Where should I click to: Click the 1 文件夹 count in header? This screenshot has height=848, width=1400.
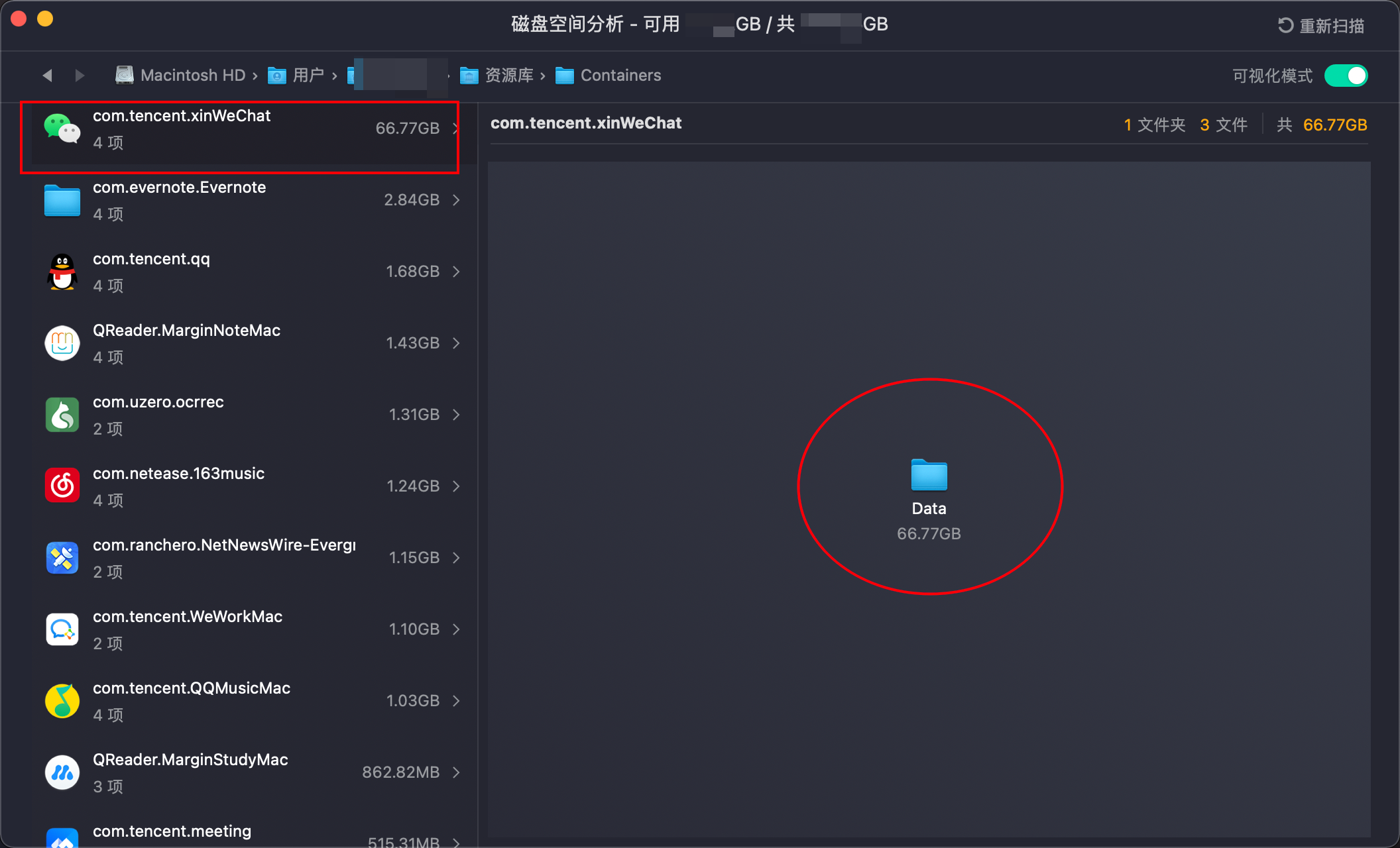(x=1155, y=125)
